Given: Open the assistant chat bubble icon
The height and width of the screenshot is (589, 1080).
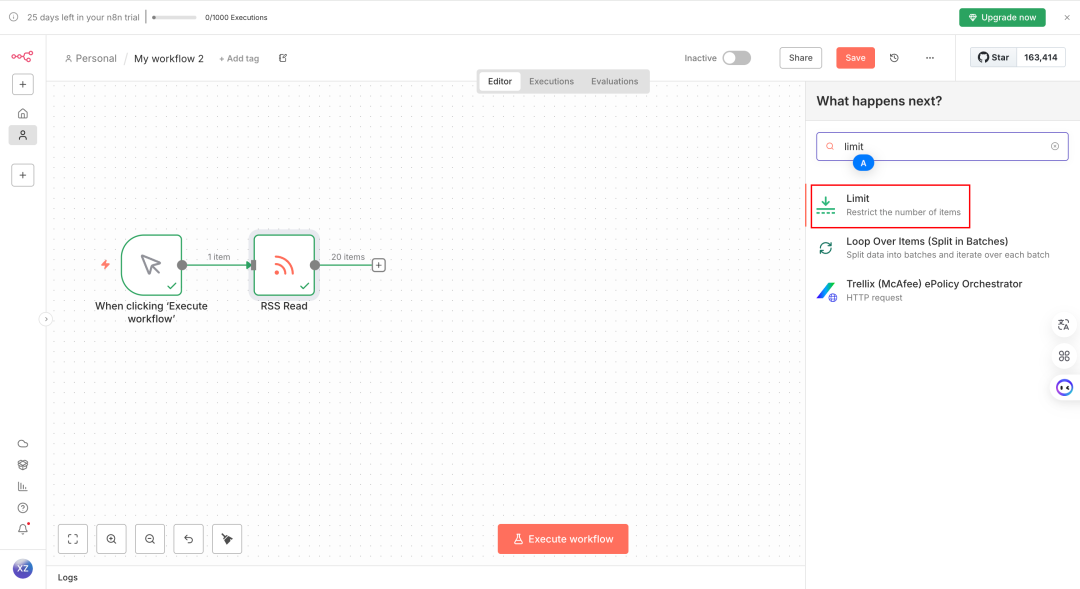Looking at the screenshot, I should point(1064,388).
